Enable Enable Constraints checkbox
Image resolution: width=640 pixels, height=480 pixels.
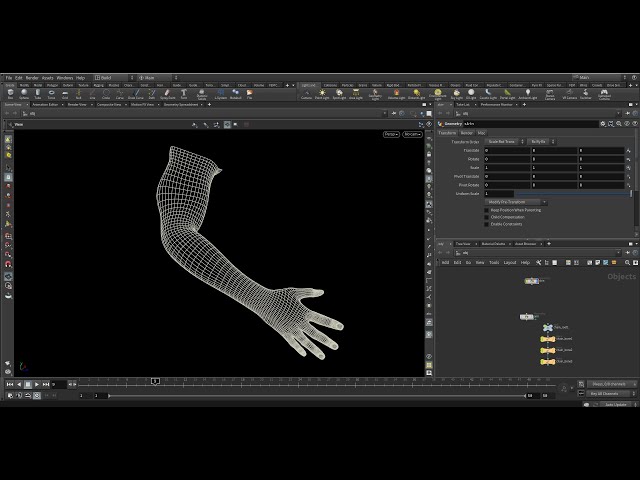pos(486,224)
